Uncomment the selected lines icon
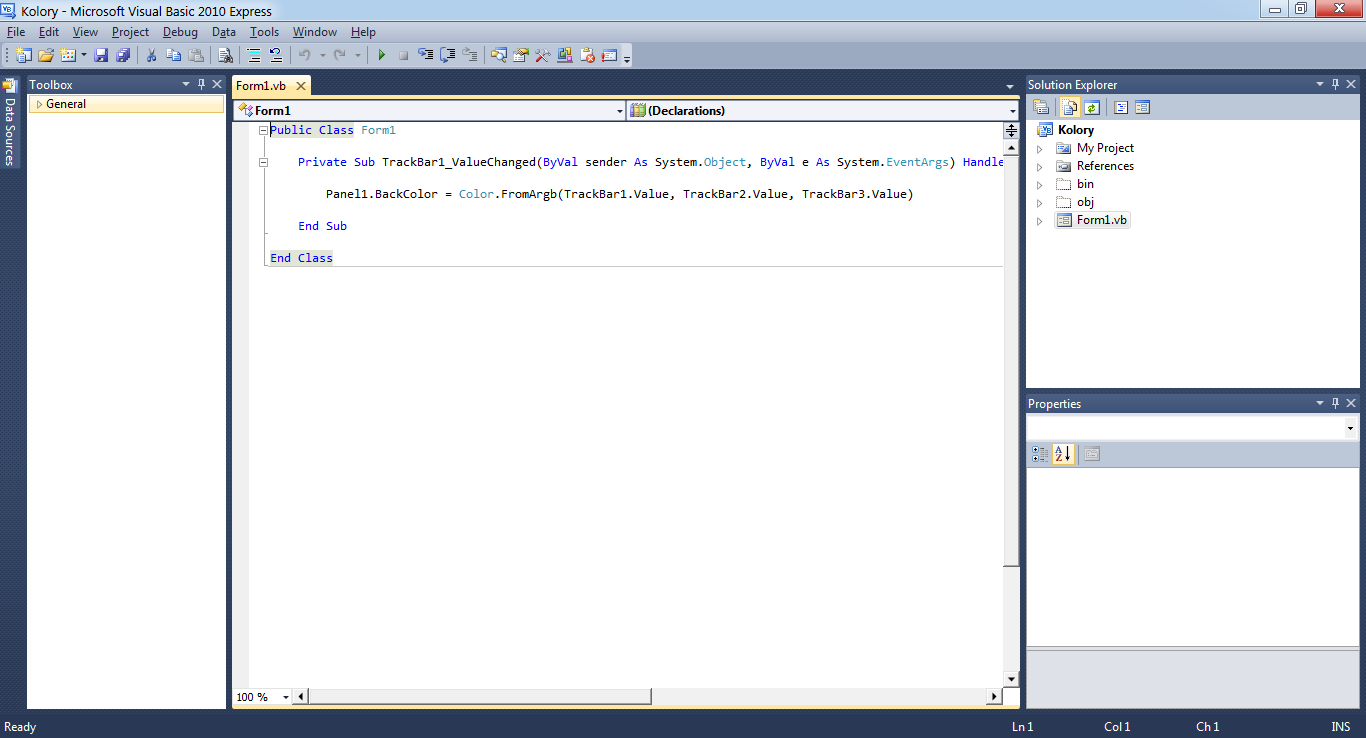The height and width of the screenshot is (738, 1366). (276, 55)
